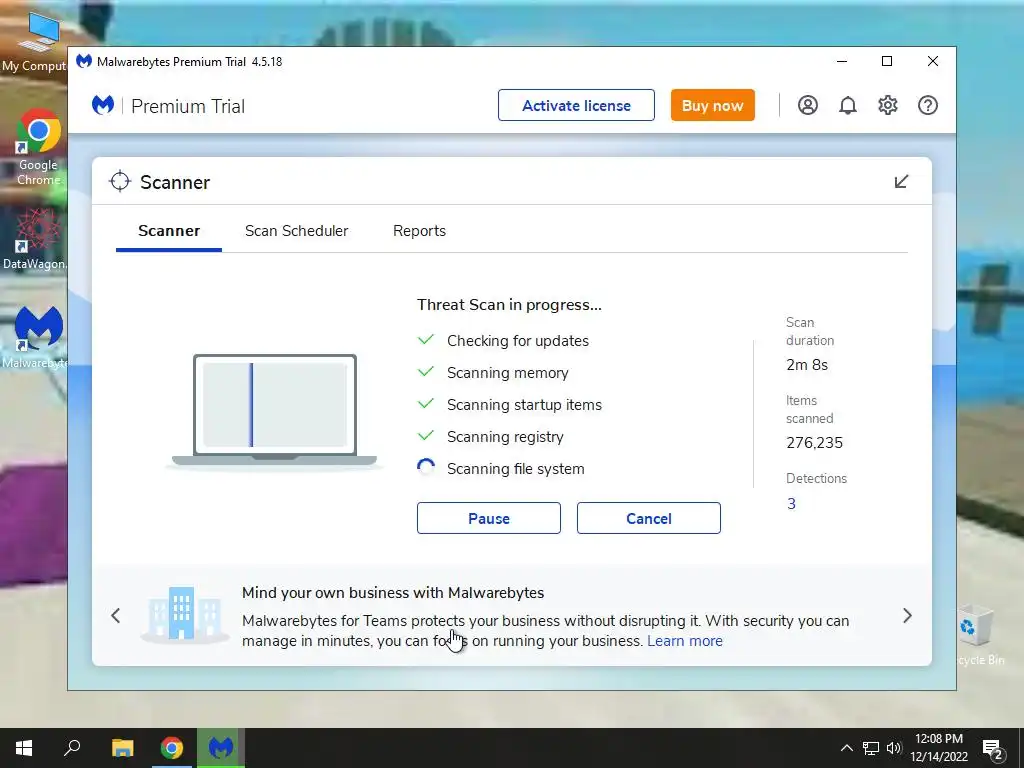
Task: Select 'Checking for updates' text
Action: coord(518,341)
